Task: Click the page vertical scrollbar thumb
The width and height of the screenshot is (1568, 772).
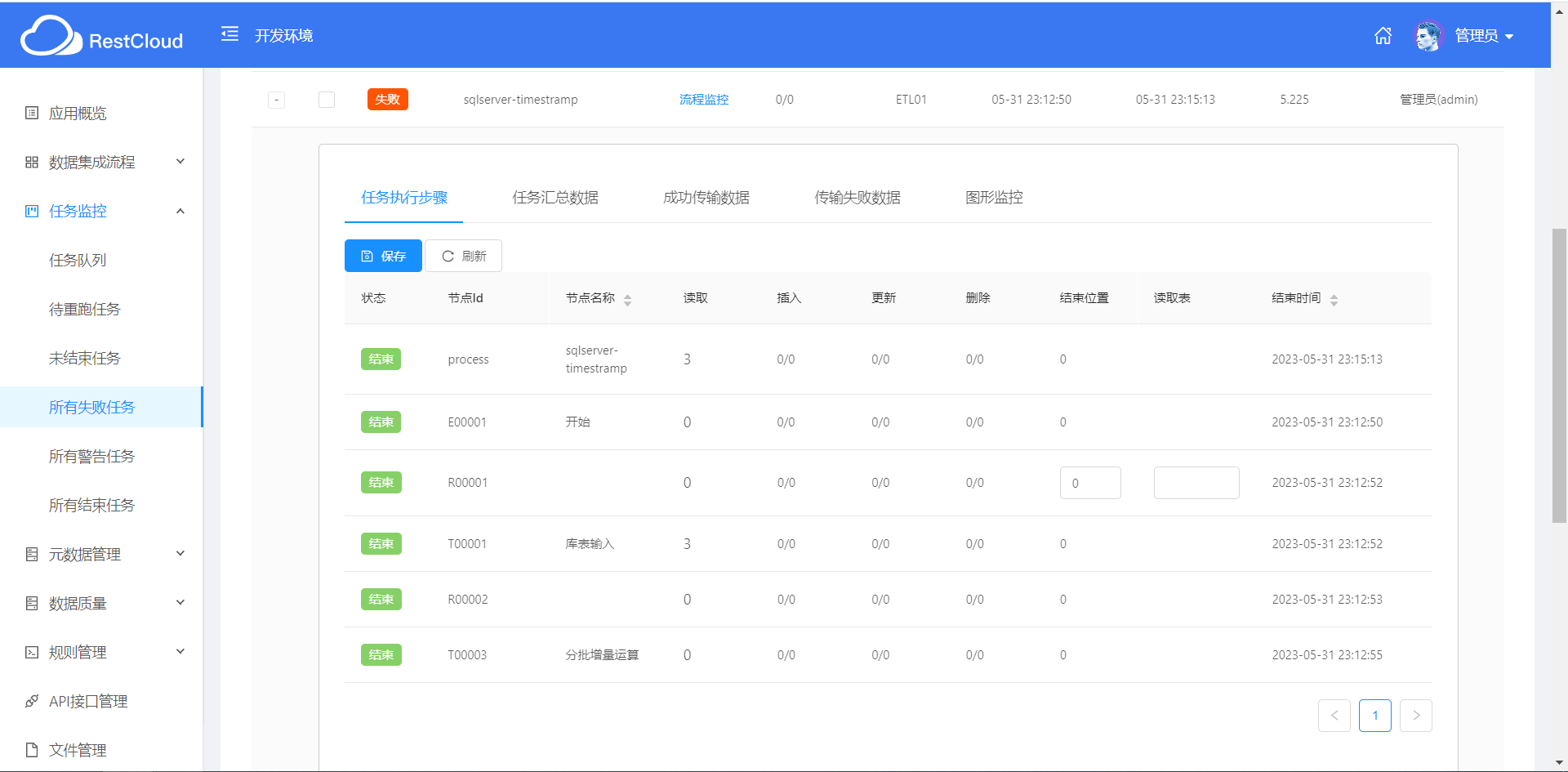Action: [1559, 376]
